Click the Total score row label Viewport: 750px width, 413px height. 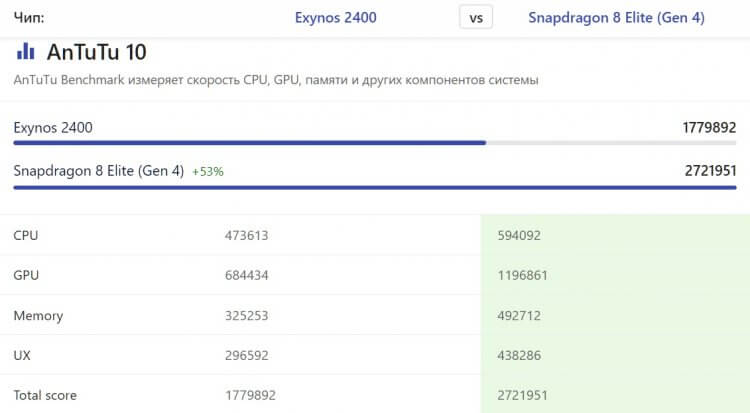point(45,395)
